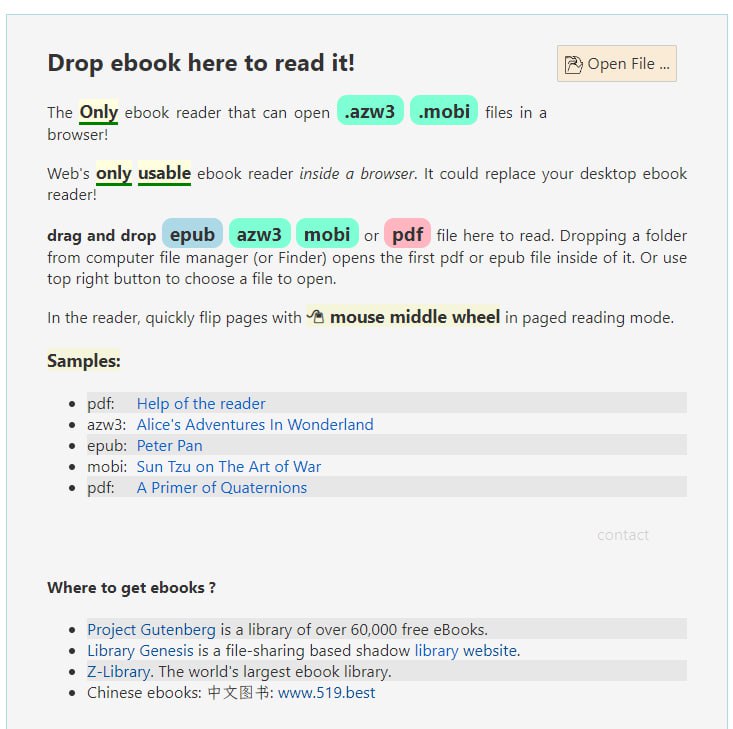
Task: Visit the Library Genesis link
Action: tap(140, 650)
